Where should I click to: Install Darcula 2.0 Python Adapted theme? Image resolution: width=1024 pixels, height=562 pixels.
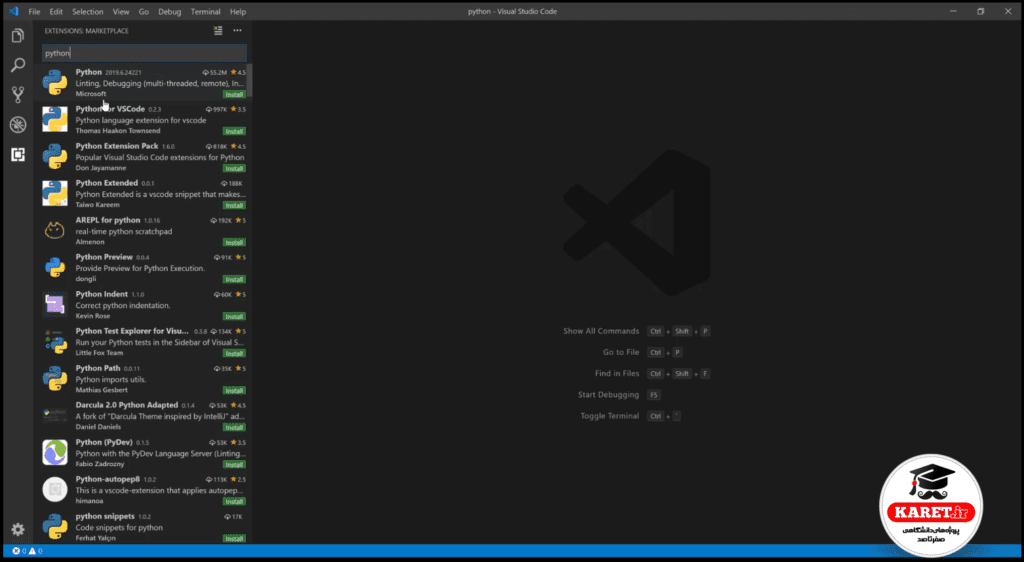[234, 428]
